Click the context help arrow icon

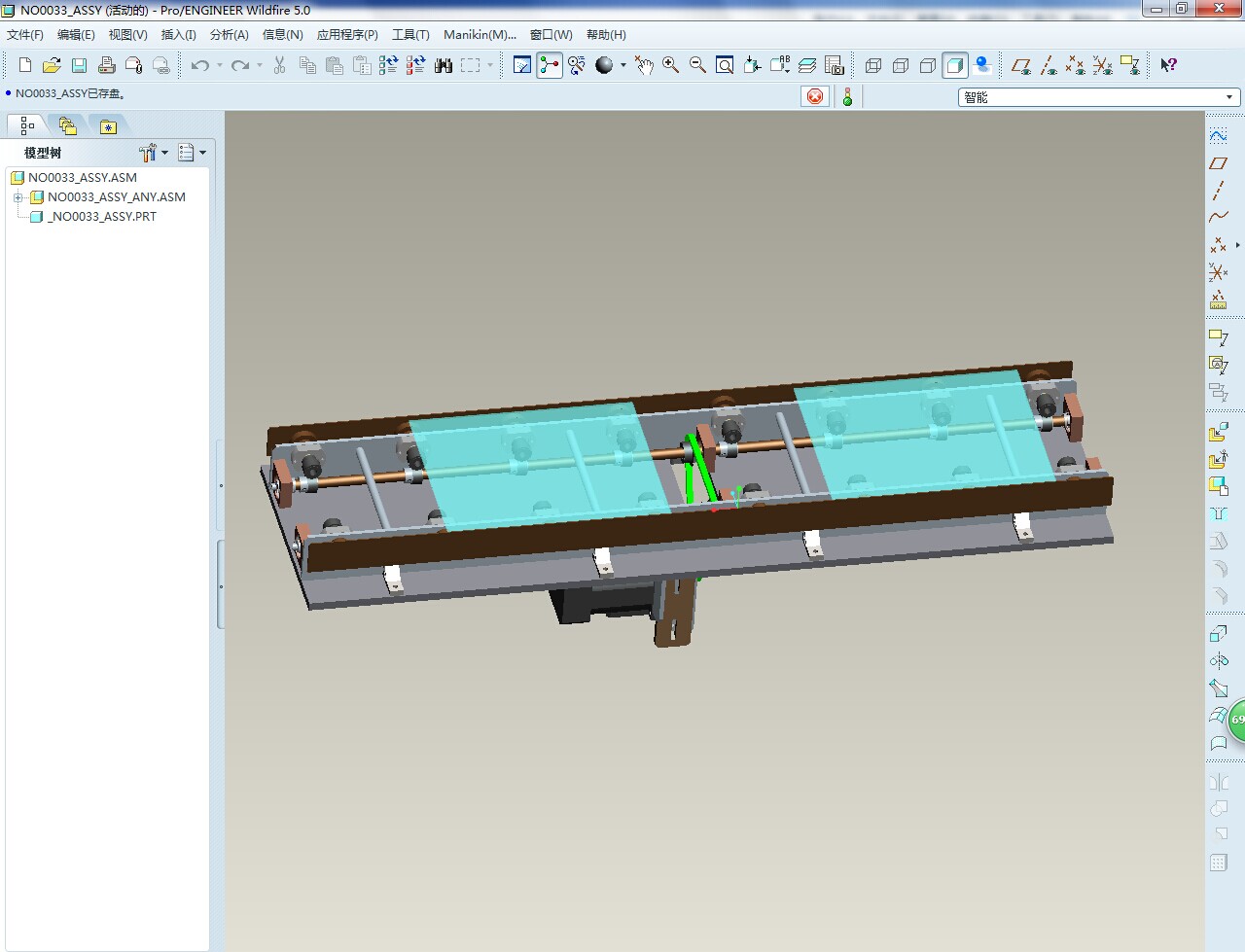click(1168, 65)
